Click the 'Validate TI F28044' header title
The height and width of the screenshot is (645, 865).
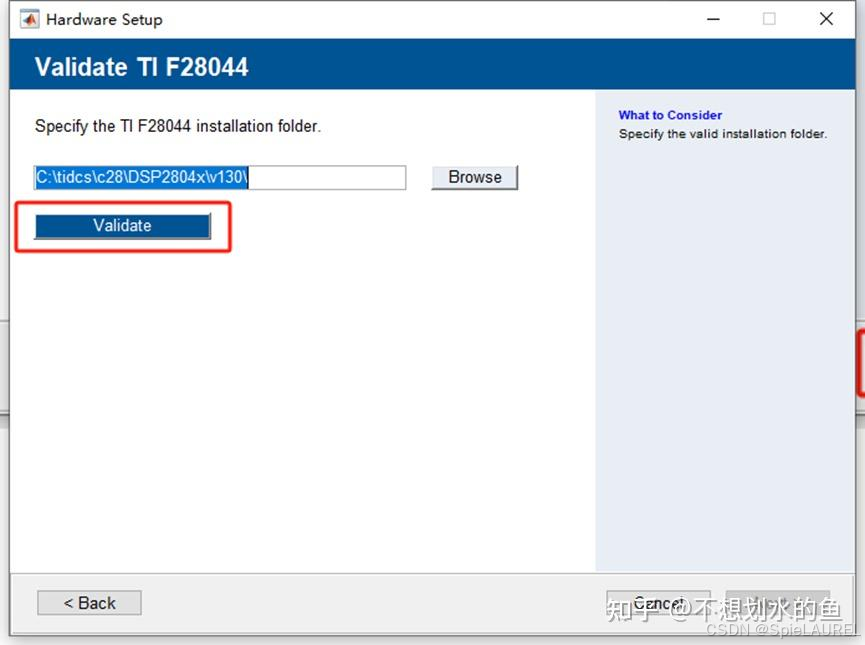142,67
